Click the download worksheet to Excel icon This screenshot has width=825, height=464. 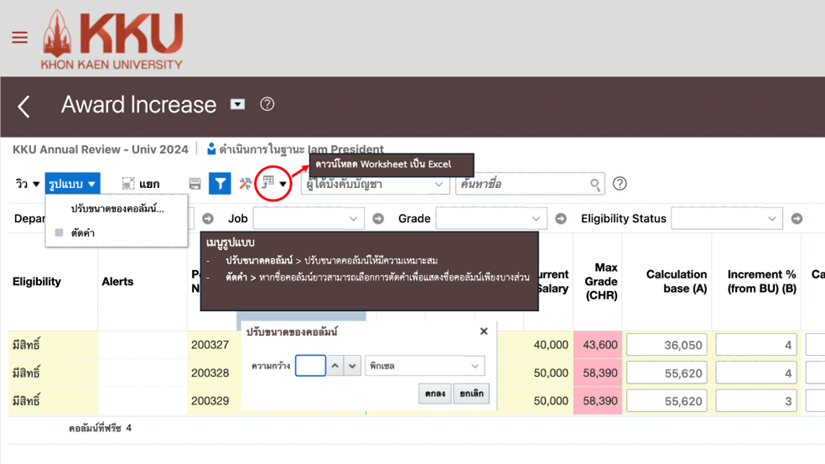pos(268,184)
